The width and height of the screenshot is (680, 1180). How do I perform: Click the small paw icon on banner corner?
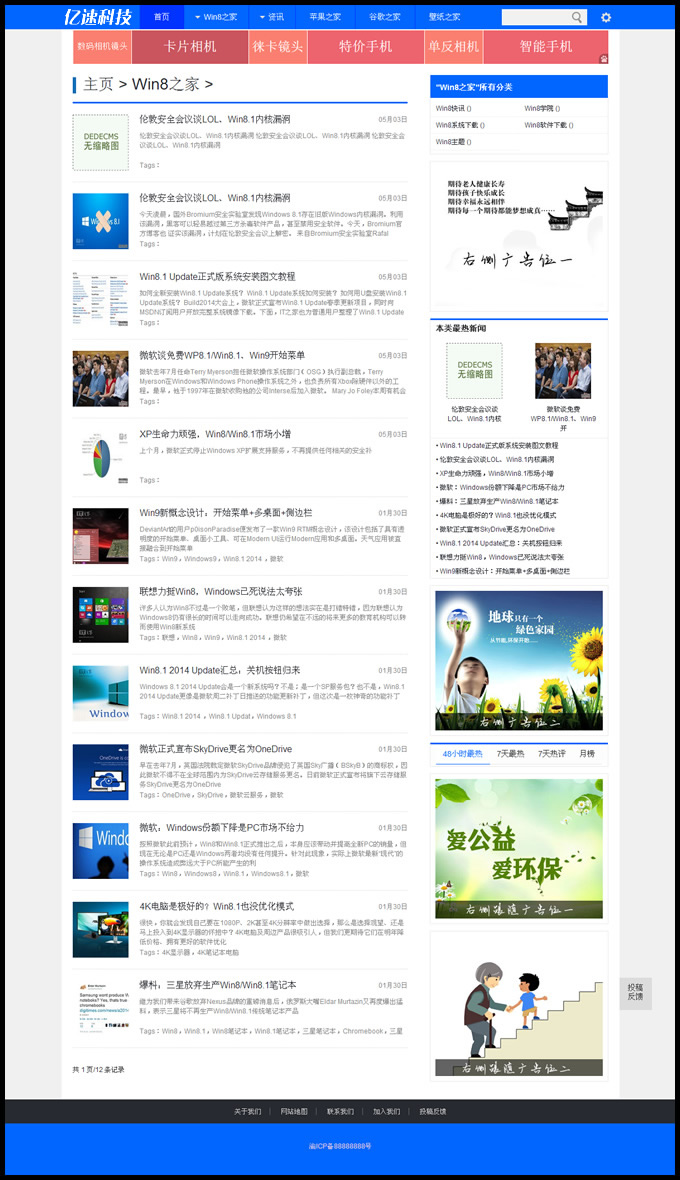point(603,58)
